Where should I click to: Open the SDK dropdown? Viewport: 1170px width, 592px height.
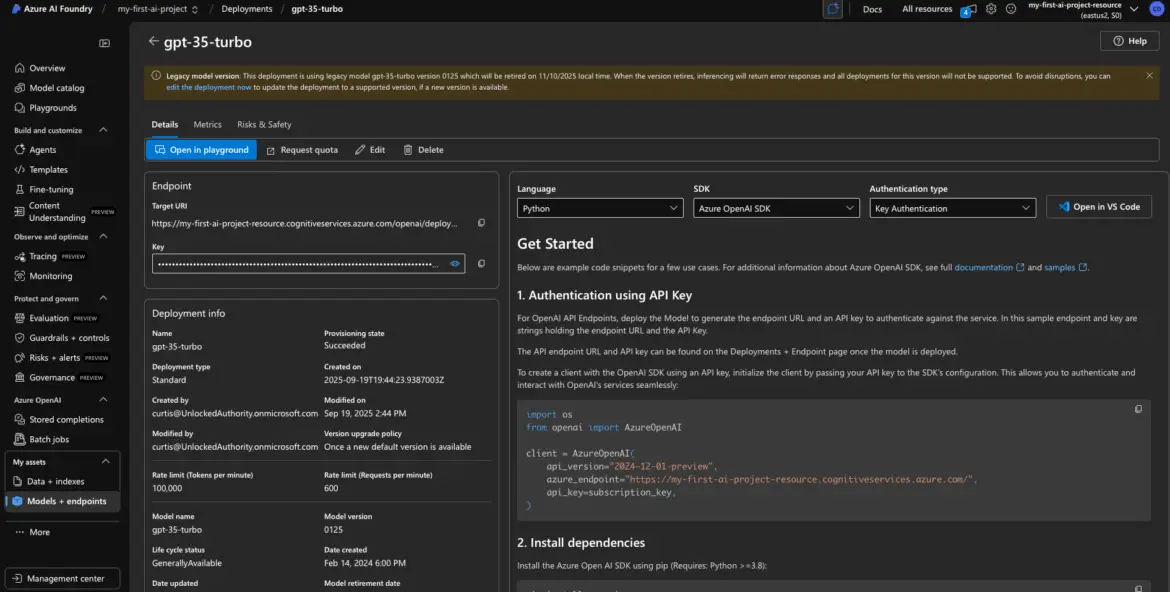776,208
